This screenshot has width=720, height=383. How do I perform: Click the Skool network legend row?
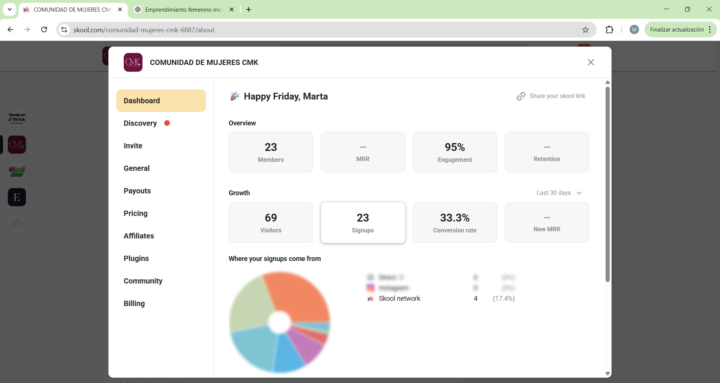[441, 299]
